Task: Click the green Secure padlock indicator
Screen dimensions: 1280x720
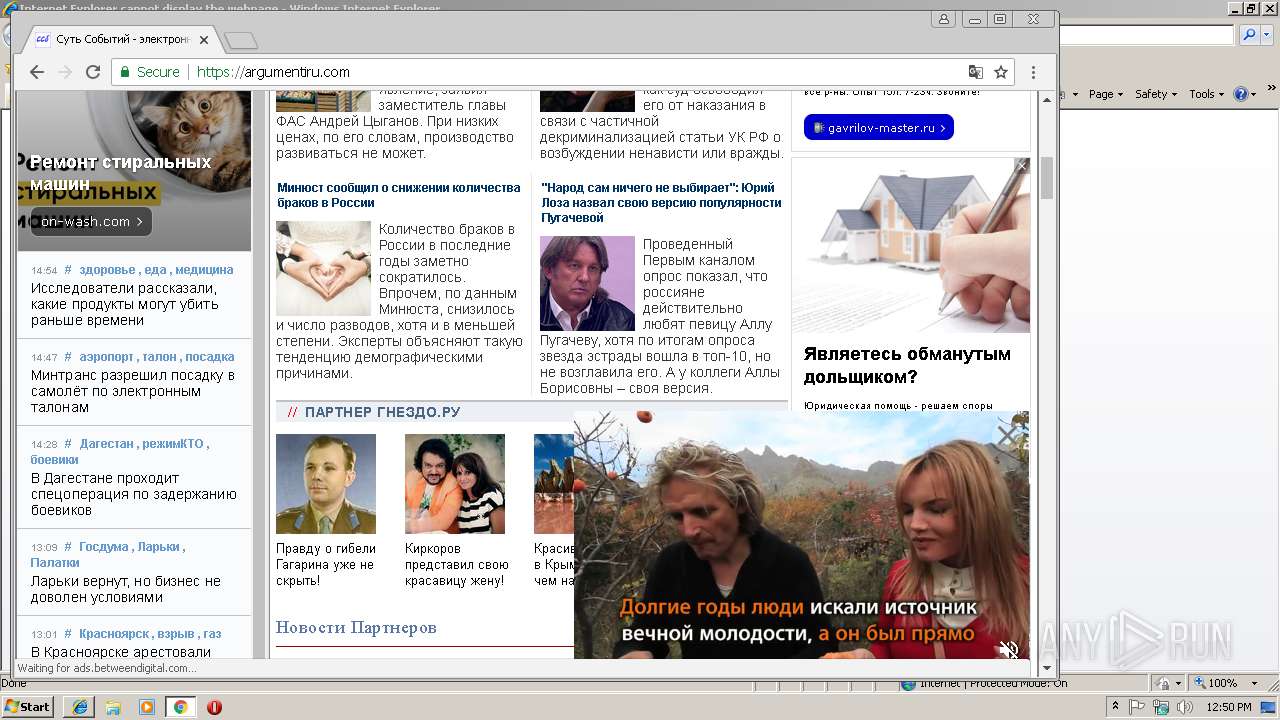Action: point(150,72)
